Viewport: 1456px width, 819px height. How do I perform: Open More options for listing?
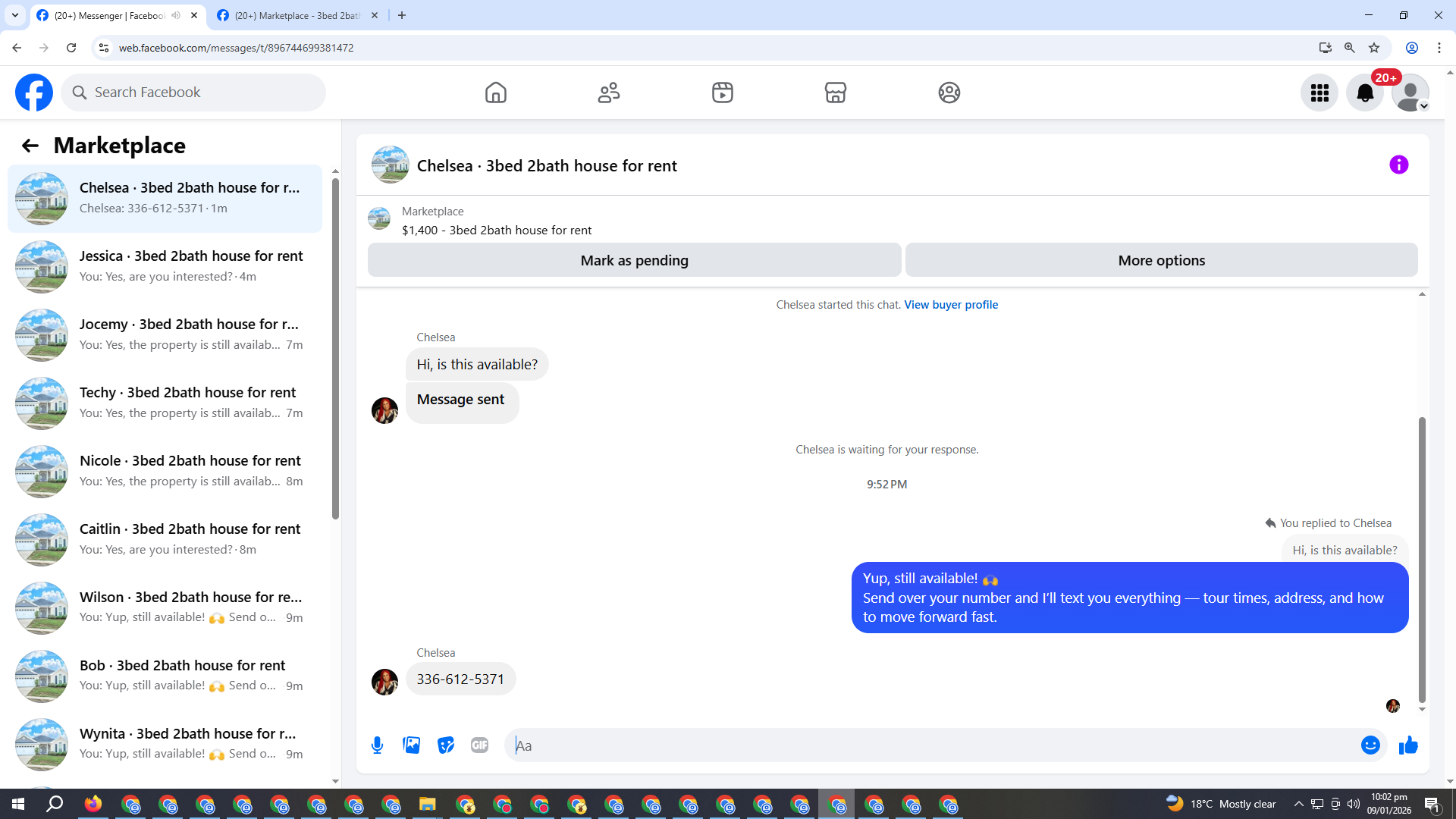(1161, 260)
